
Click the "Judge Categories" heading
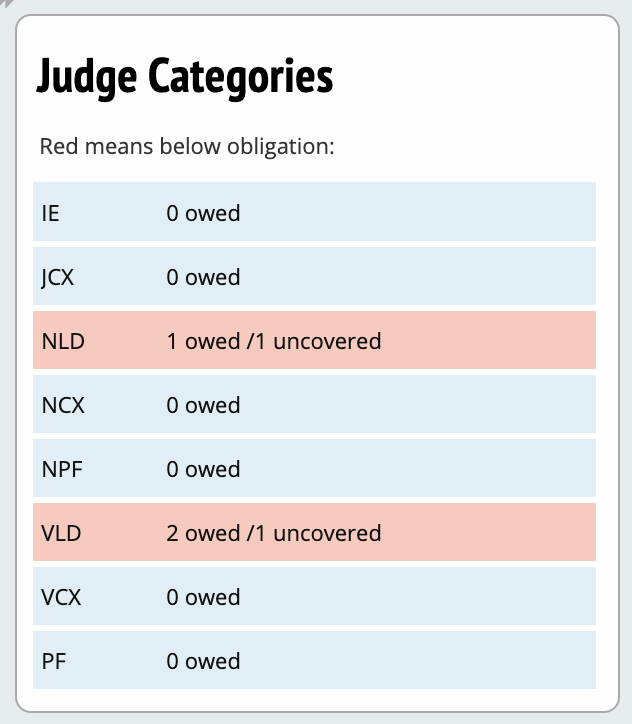click(x=185, y=76)
